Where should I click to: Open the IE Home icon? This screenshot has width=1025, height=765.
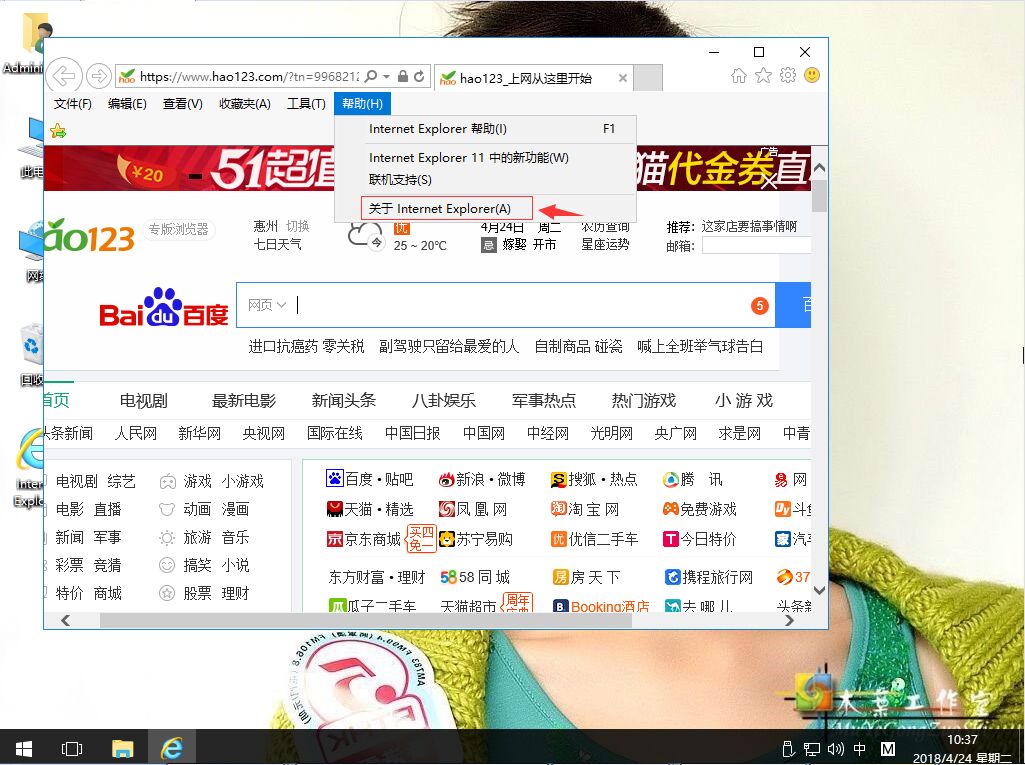coord(739,76)
